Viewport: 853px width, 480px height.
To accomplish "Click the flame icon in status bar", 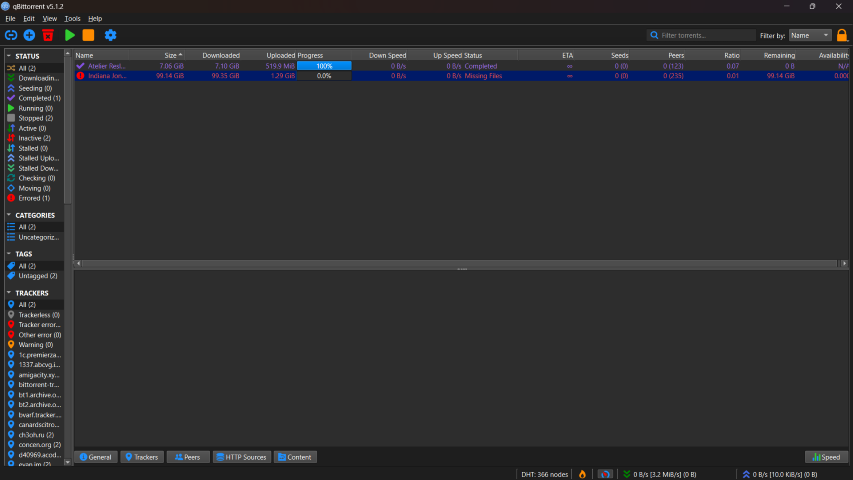I will (582, 474).
